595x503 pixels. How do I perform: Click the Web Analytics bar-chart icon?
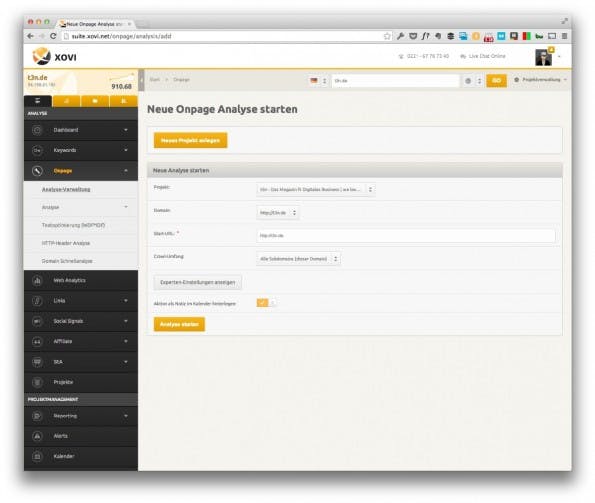[x=37, y=281]
